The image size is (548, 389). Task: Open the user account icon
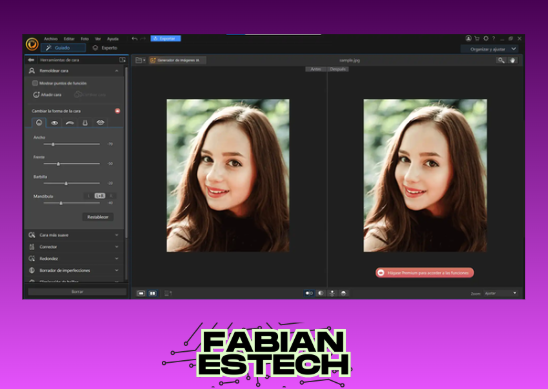[468, 38]
